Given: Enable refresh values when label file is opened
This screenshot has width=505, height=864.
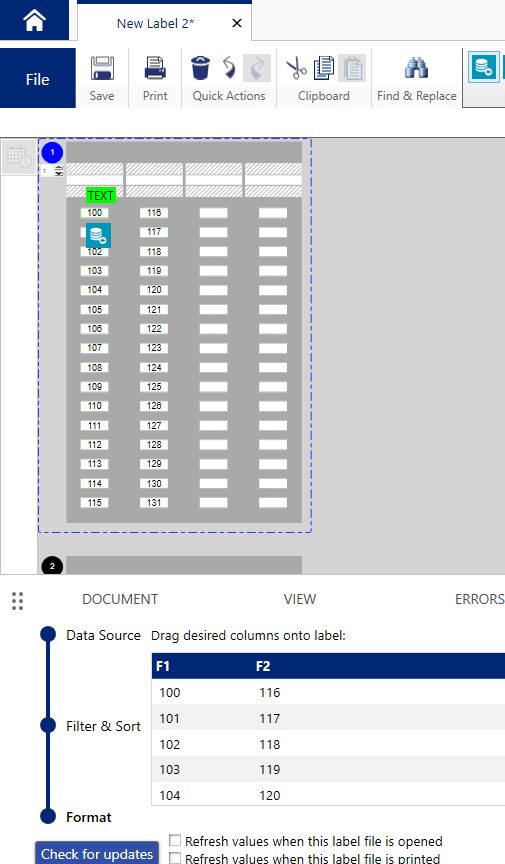Looking at the screenshot, I should pyautogui.click(x=175, y=840).
